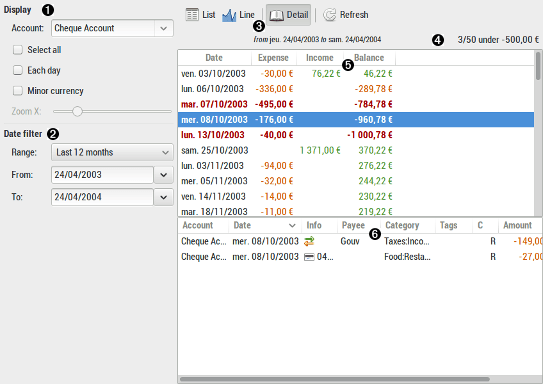This screenshot has height=384, width=545.
Task: Select row lun. 13/10/2003
Action: pos(356,135)
